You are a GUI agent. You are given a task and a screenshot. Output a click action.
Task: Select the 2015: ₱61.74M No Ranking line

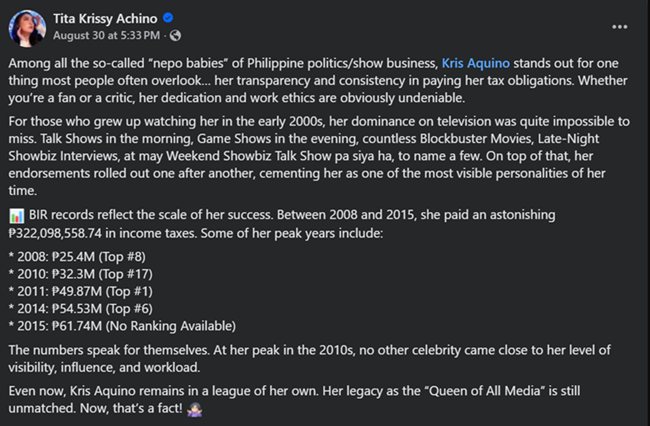[x=122, y=326]
